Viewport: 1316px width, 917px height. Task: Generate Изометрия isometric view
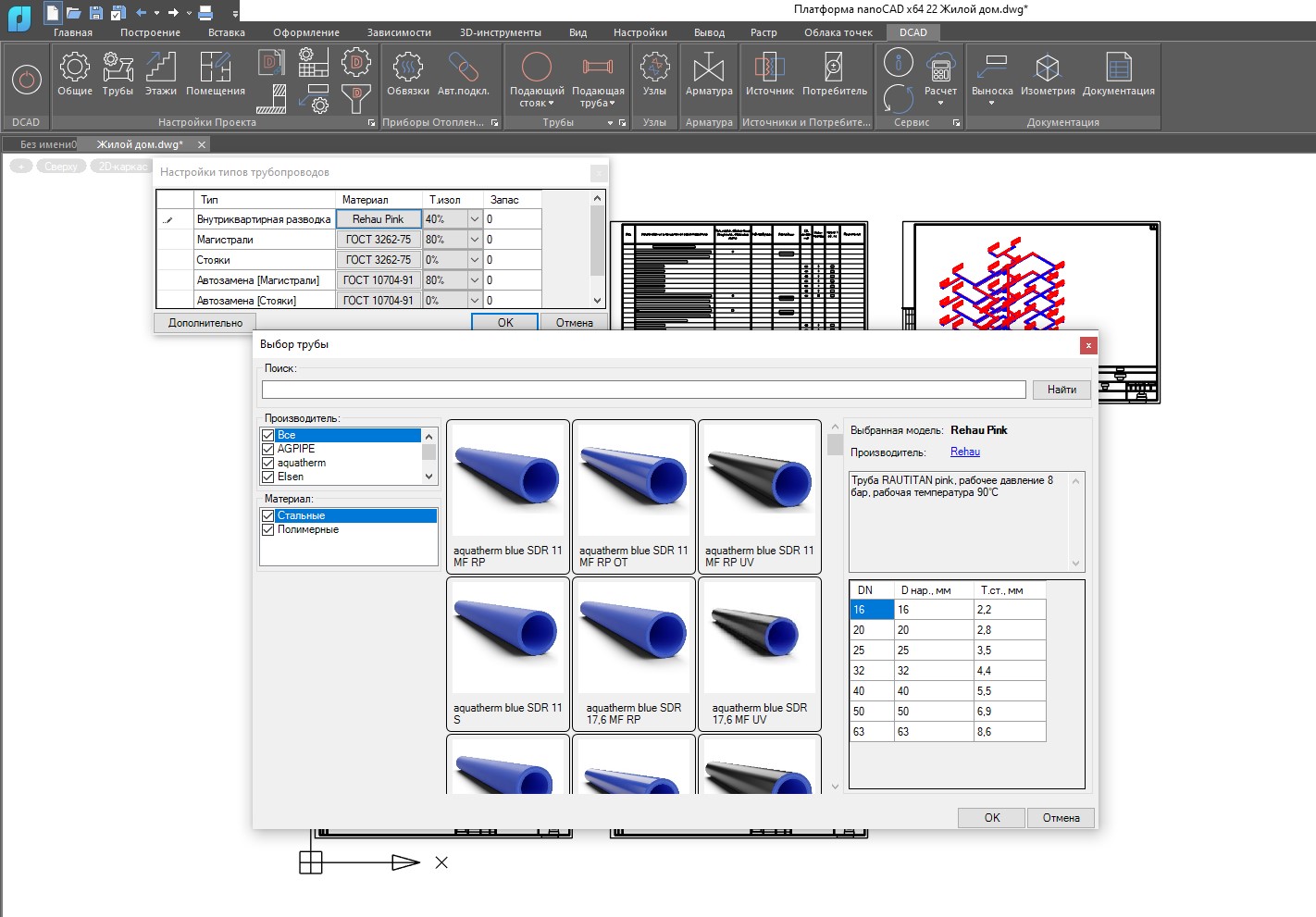click(1048, 73)
